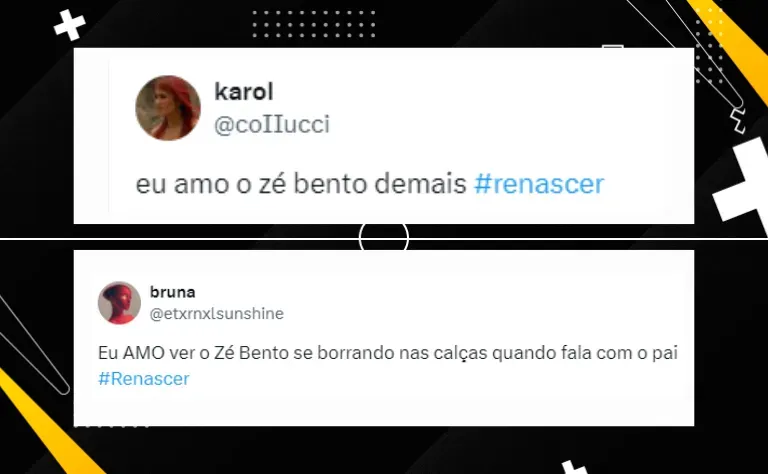The height and width of the screenshot is (474, 768).
Task: Click the white plus icon at top left
Action: 70,24
